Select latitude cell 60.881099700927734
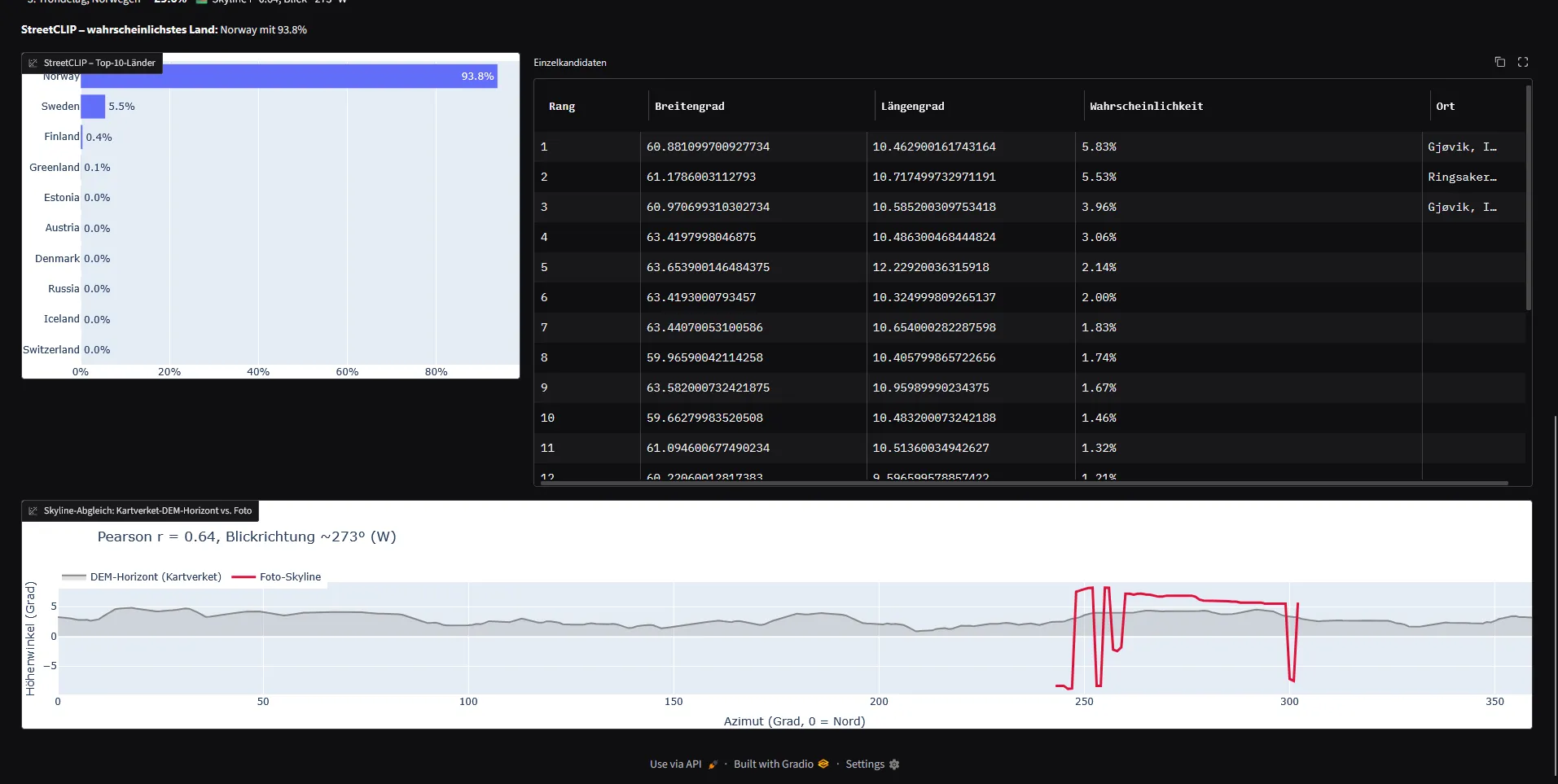Image resolution: width=1558 pixels, height=784 pixels. click(754, 147)
